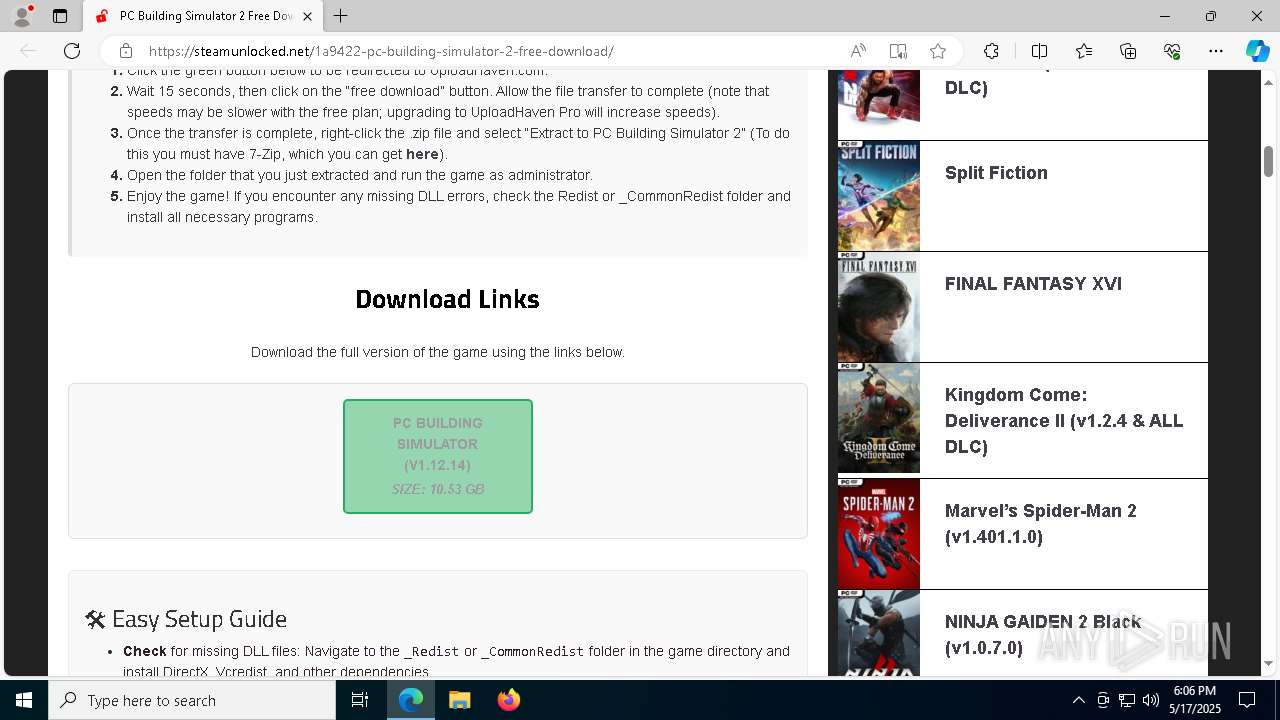The height and width of the screenshot is (720, 1280).
Task: Open network tray icon
Action: pos(1127,700)
